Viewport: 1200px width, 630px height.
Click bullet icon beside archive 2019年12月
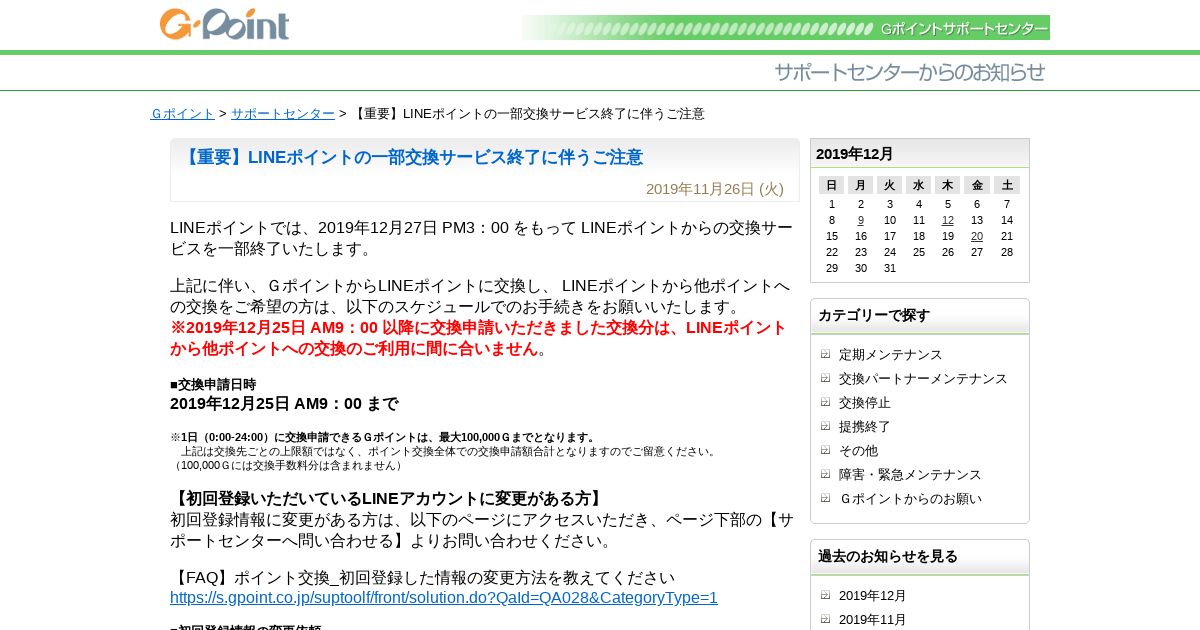(x=825, y=595)
